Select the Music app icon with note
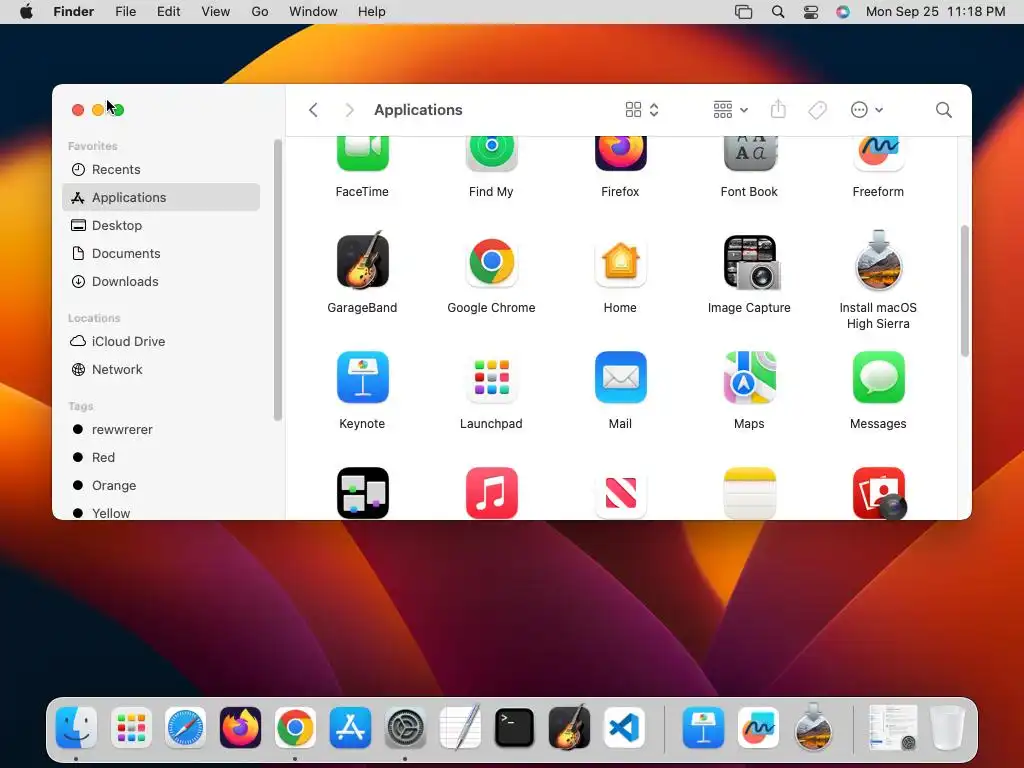1024x768 pixels. coord(491,493)
